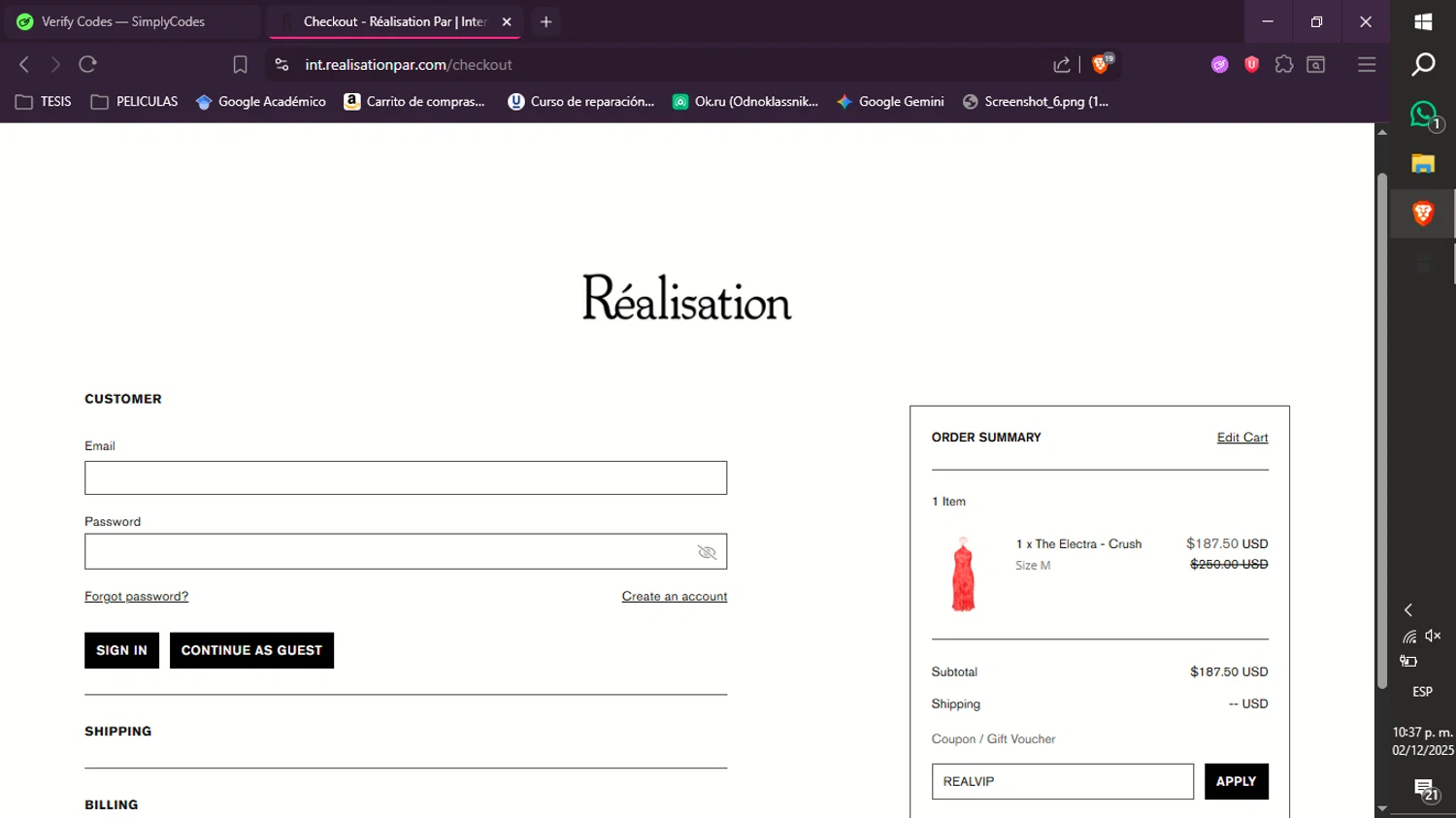1456x818 pixels.
Task: Open a new browser tab
Action: [x=546, y=21]
